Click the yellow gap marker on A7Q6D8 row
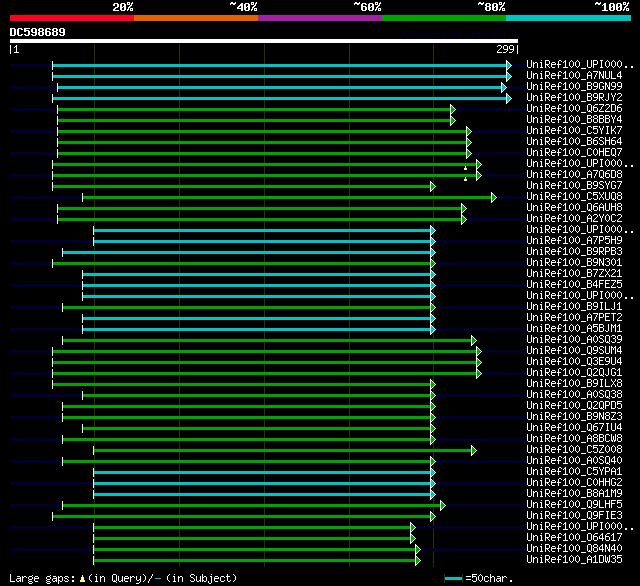Screen dimensions: 640x586 pos(465,179)
